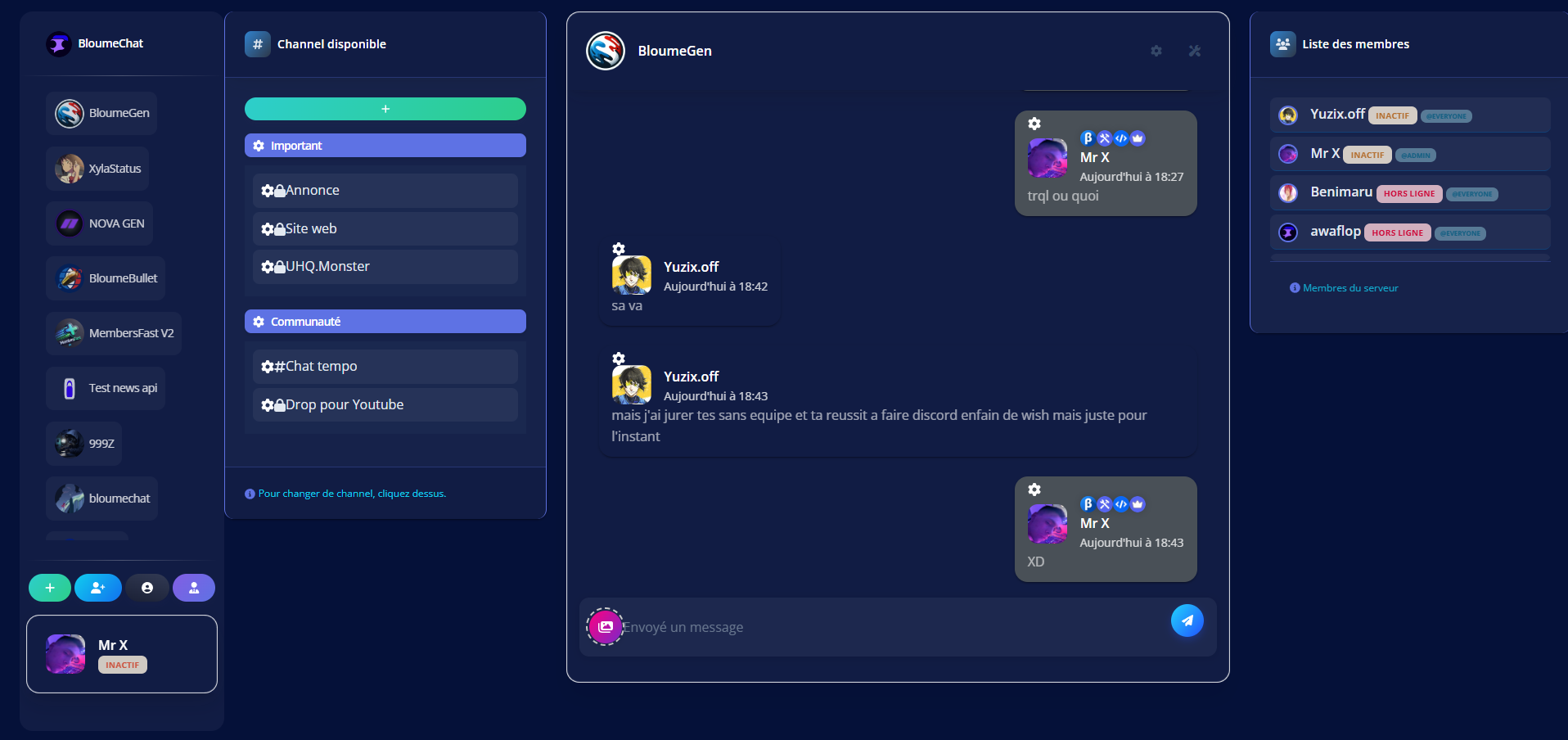
Task: Open the image attachment picker
Action: tap(604, 626)
